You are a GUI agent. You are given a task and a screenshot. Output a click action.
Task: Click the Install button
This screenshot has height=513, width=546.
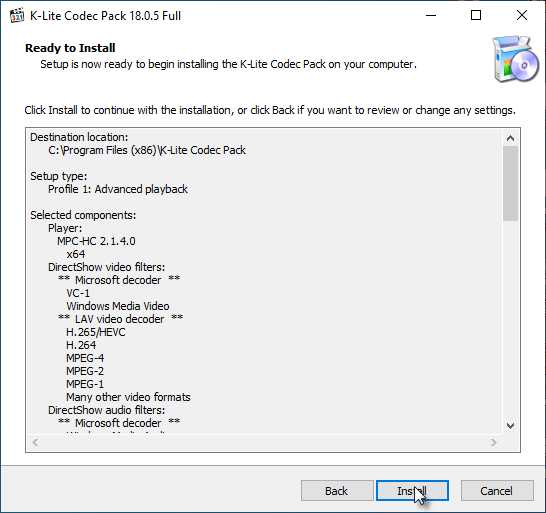point(412,490)
